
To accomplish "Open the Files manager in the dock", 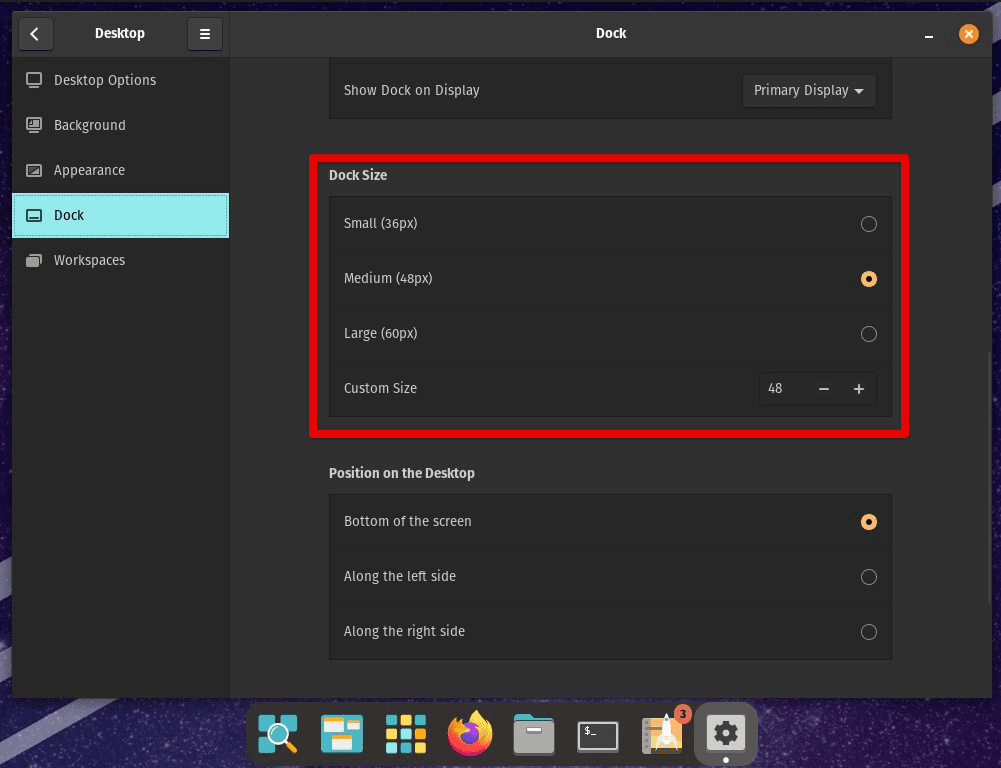I will click(x=533, y=733).
